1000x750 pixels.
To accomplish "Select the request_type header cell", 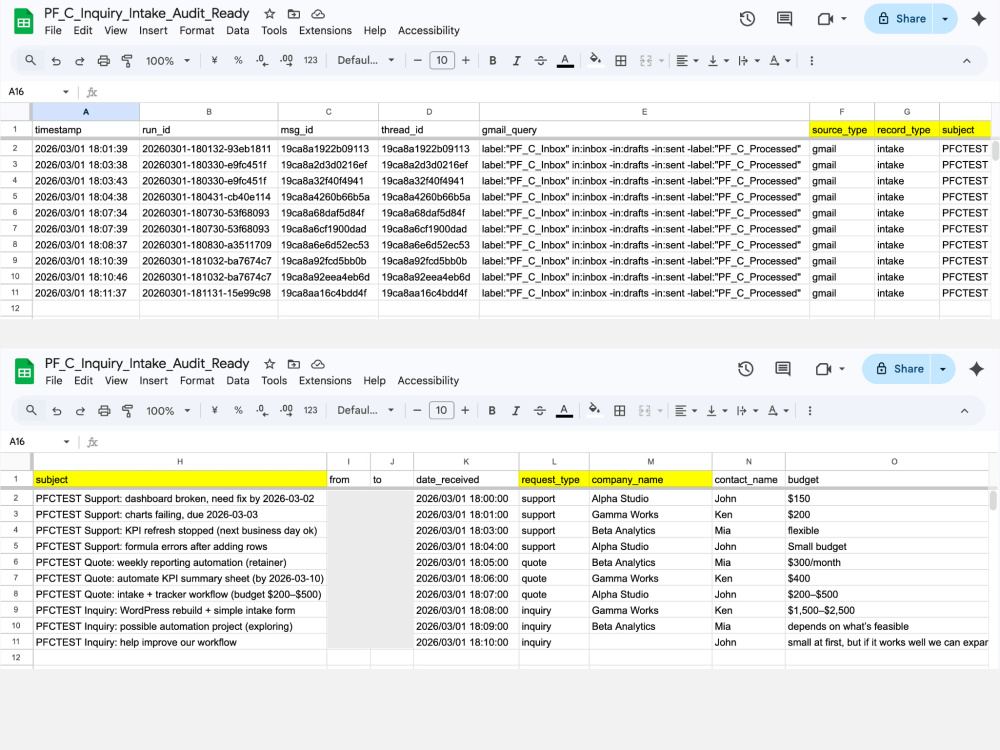I will 554,479.
